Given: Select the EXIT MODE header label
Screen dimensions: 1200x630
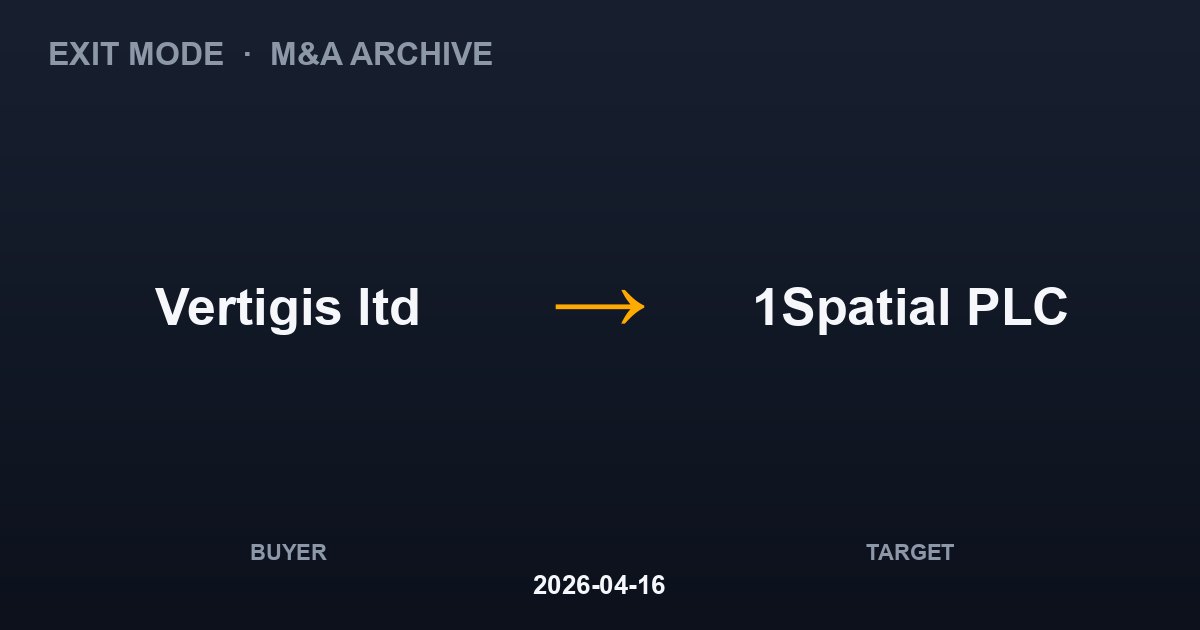Looking at the screenshot, I should (136, 54).
